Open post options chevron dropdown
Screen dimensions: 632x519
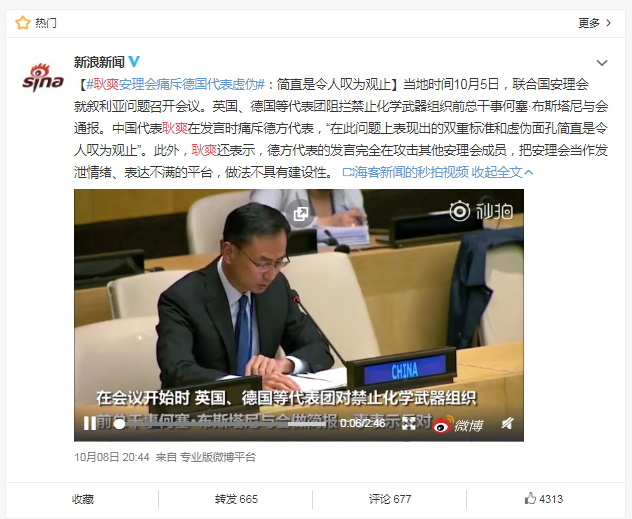pyautogui.click(x=602, y=63)
